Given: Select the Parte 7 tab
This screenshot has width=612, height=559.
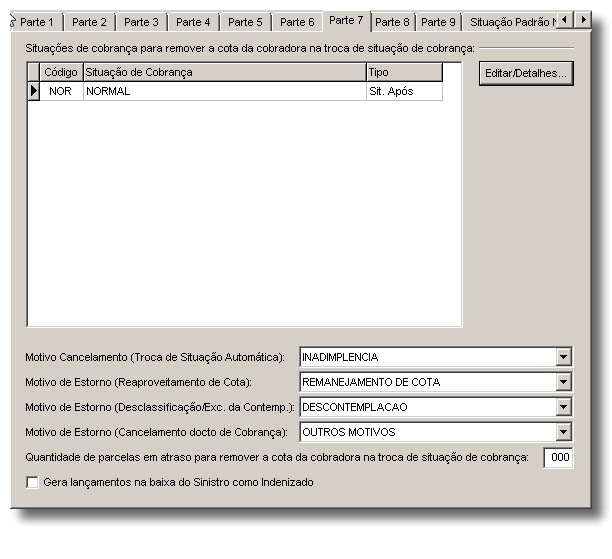Looking at the screenshot, I should (x=346, y=20).
